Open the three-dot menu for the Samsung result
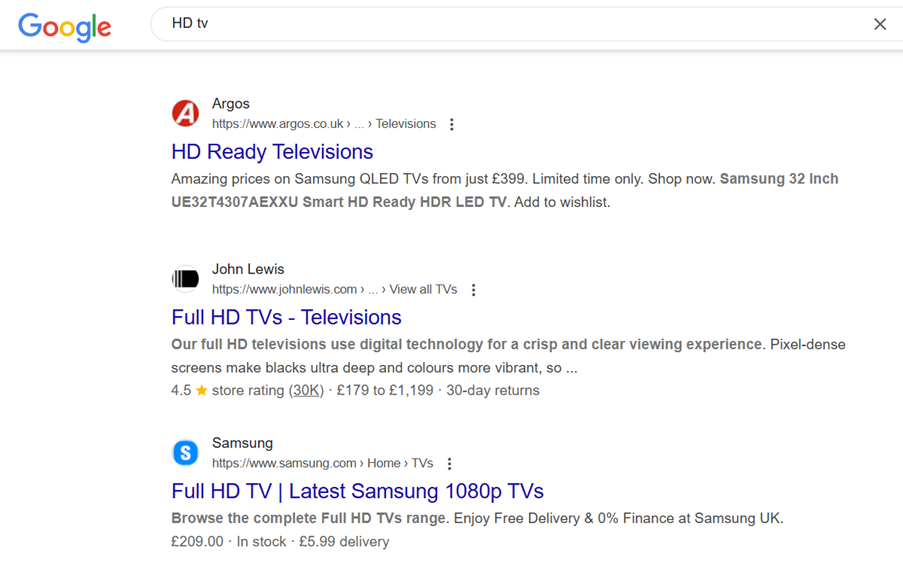The height and width of the screenshot is (578, 903). tap(449, 463)
